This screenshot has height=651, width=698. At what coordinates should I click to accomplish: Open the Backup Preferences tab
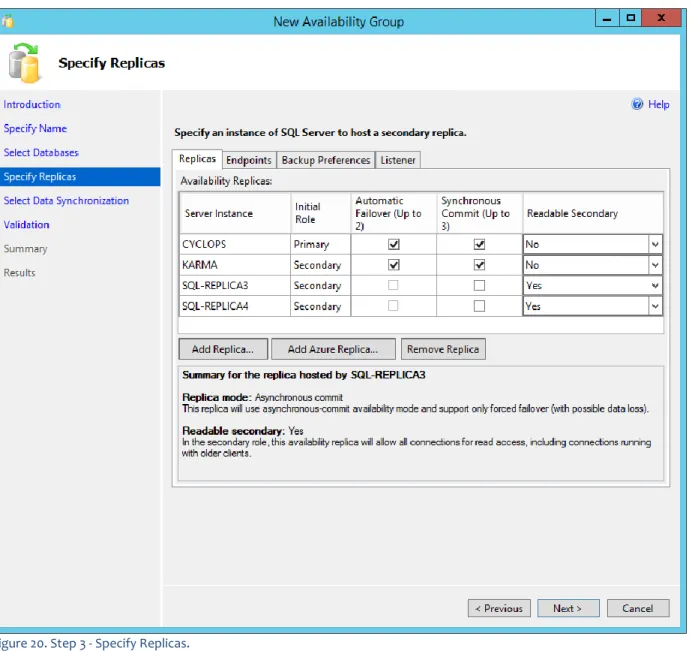pos(326,160)
